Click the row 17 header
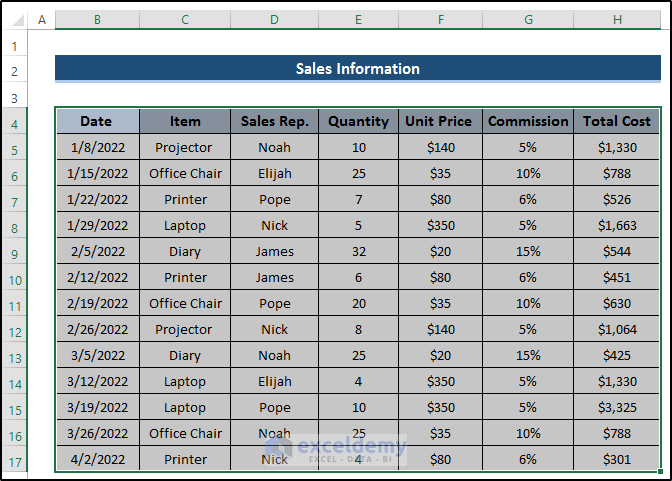 15,461
